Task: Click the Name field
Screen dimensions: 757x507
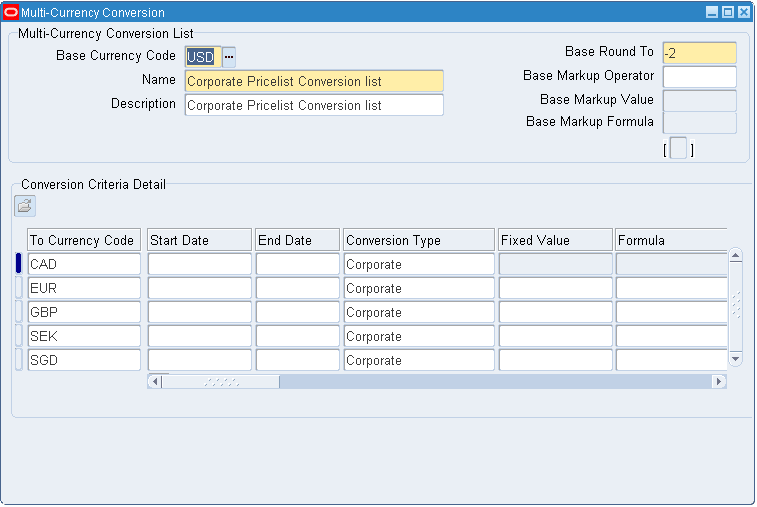Action: click(314, 81)
